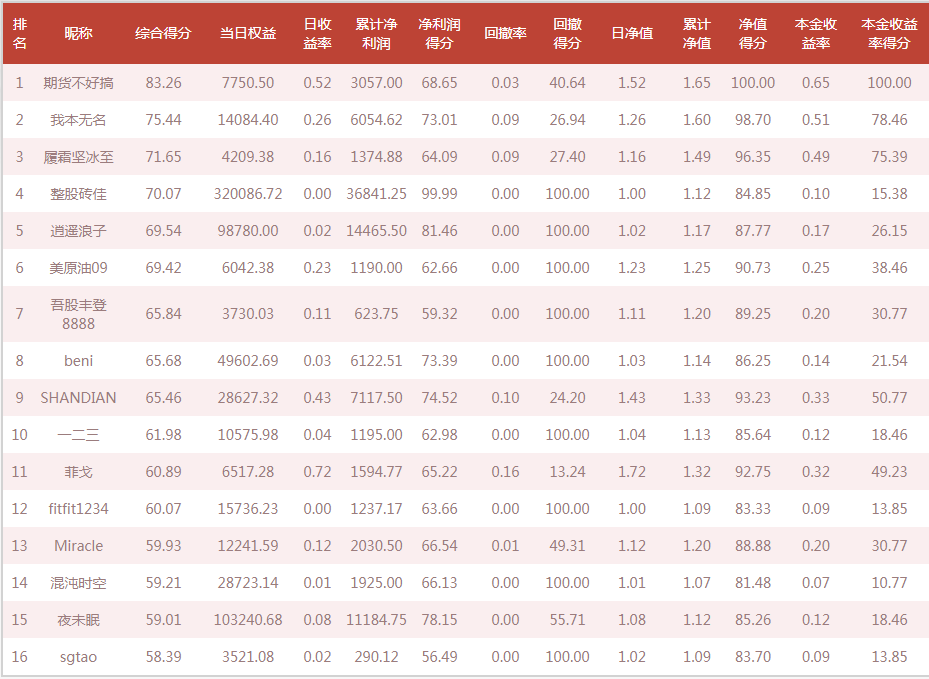Select nickname 履霜坚冰至
This screenshot has height=679, width=929.
[x=78, y=157]
